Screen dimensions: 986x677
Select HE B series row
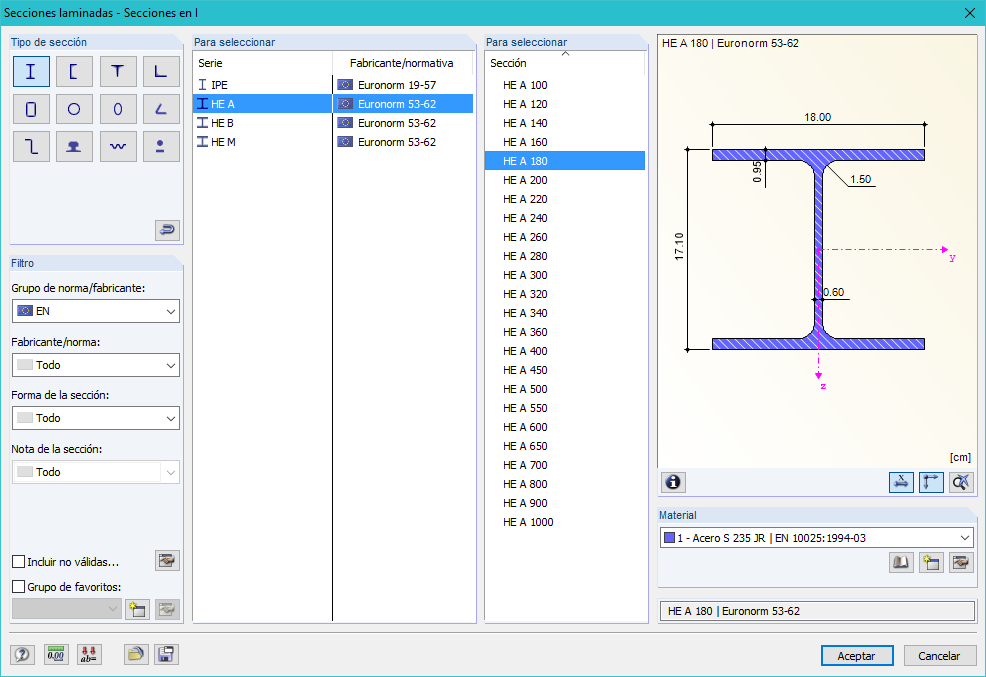tap(333, 123)
